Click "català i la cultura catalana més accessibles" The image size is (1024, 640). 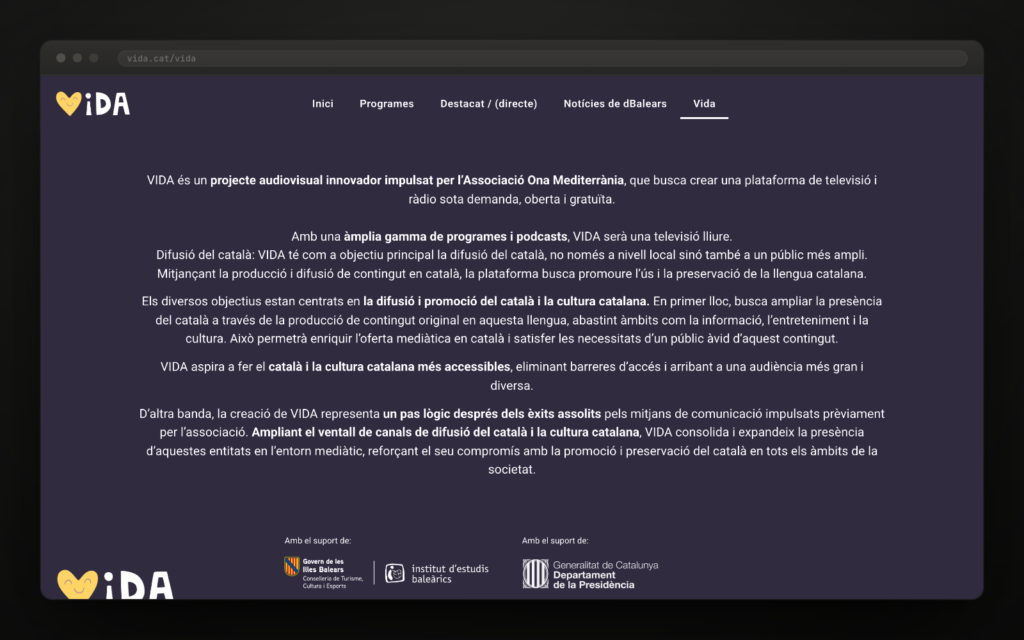(x=389, y=366)
